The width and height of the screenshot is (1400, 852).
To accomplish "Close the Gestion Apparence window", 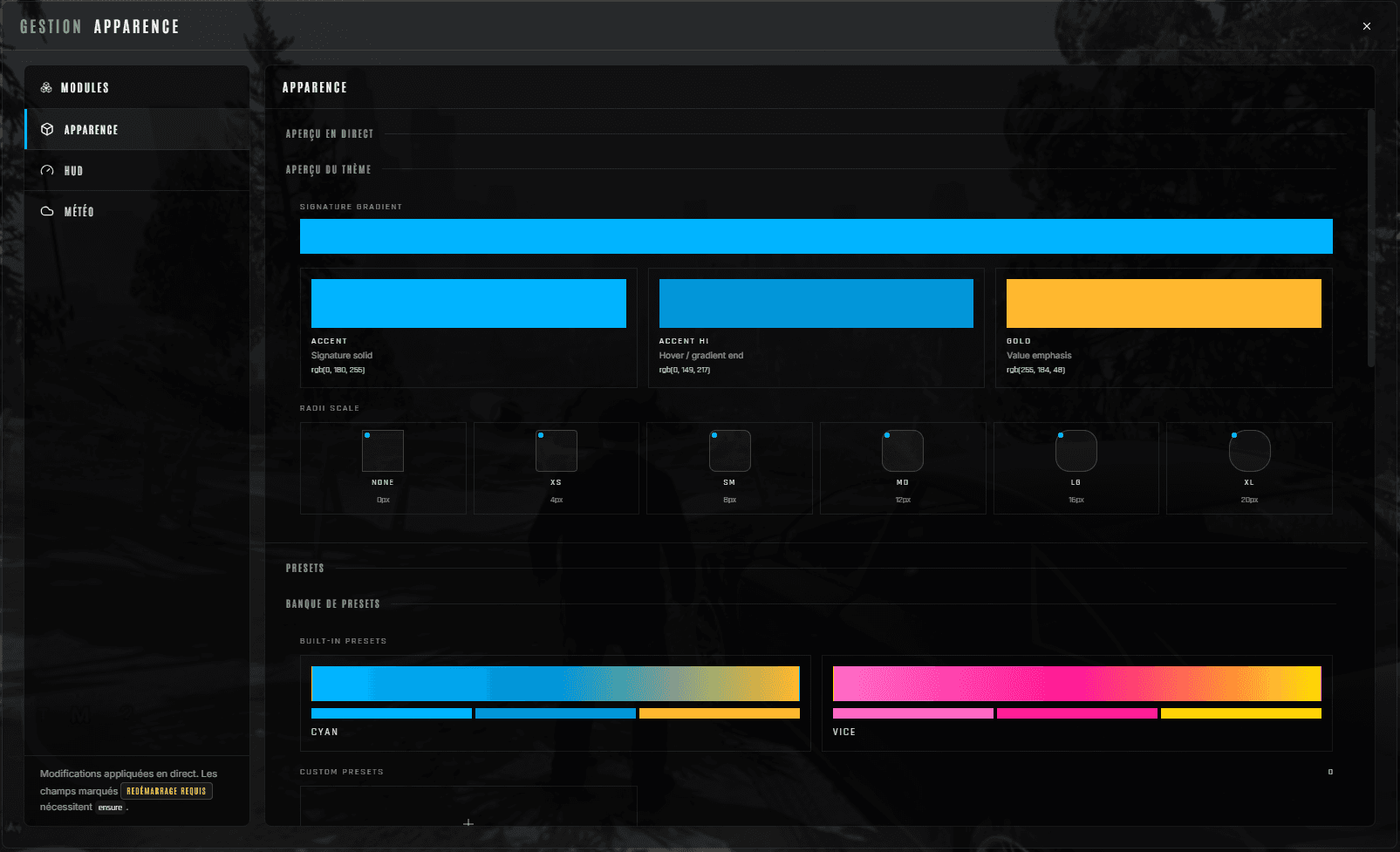I will (1367, 26).
